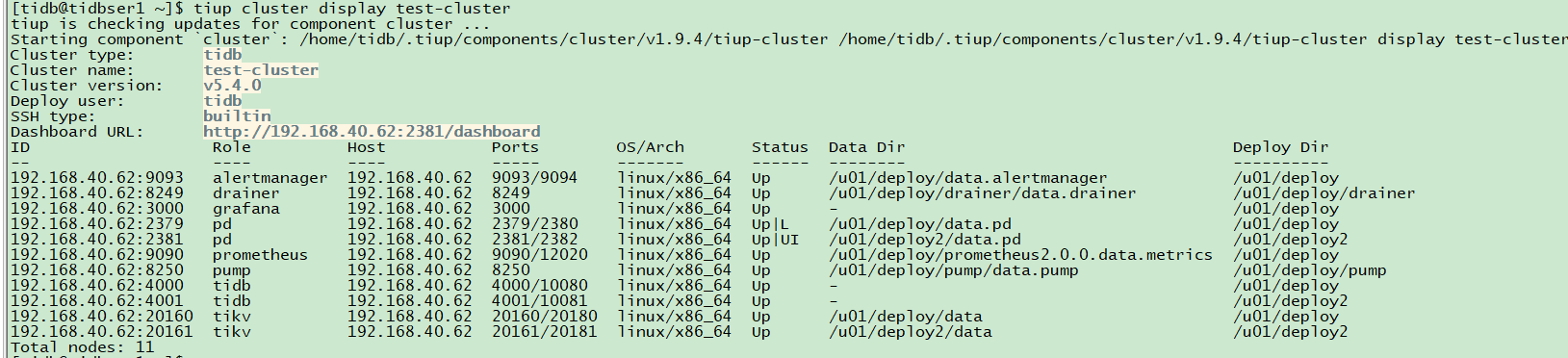Click the Up|UI status of pd 2381

775,240
